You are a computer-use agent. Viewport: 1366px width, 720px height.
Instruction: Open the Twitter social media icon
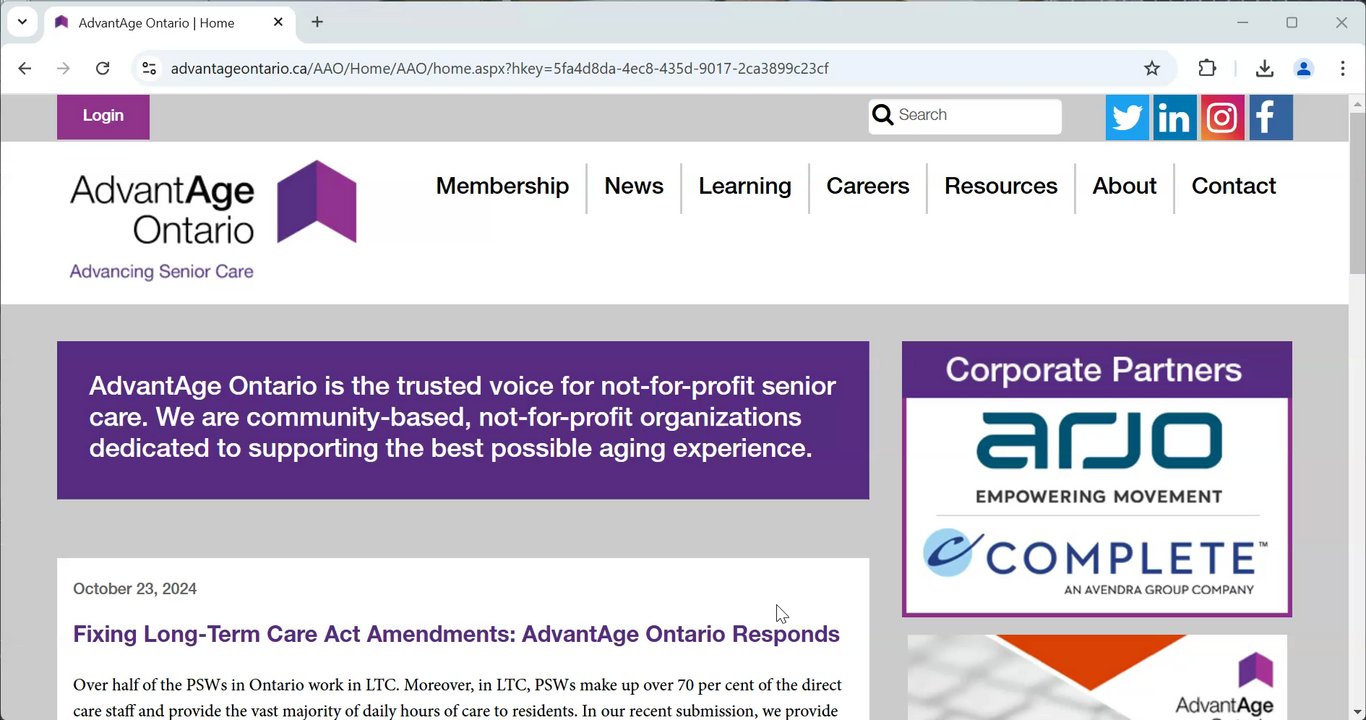coord(1127,118)
